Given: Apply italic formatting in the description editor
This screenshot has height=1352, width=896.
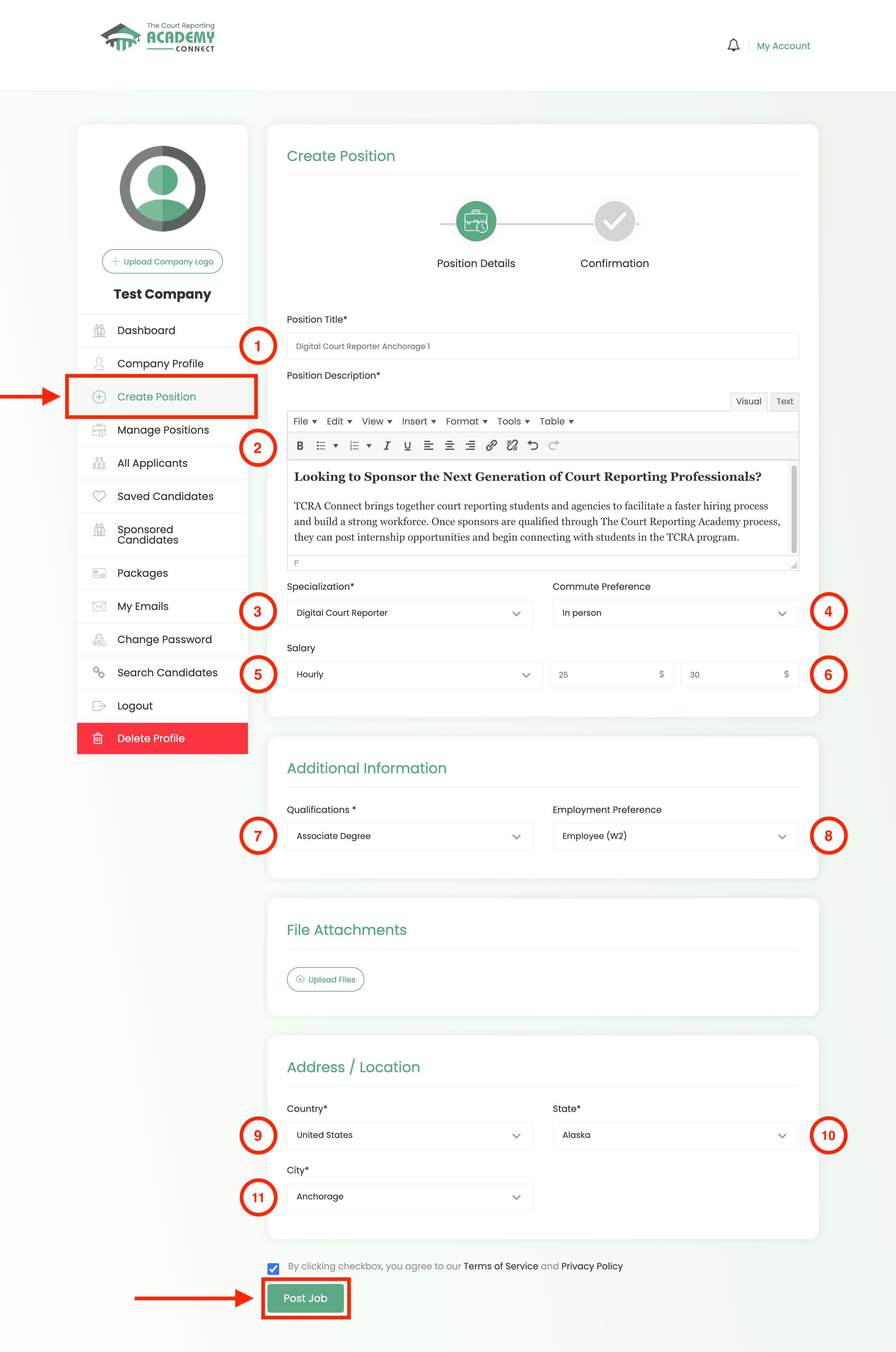Looking at the screenshot, I should tap(387, 446).
